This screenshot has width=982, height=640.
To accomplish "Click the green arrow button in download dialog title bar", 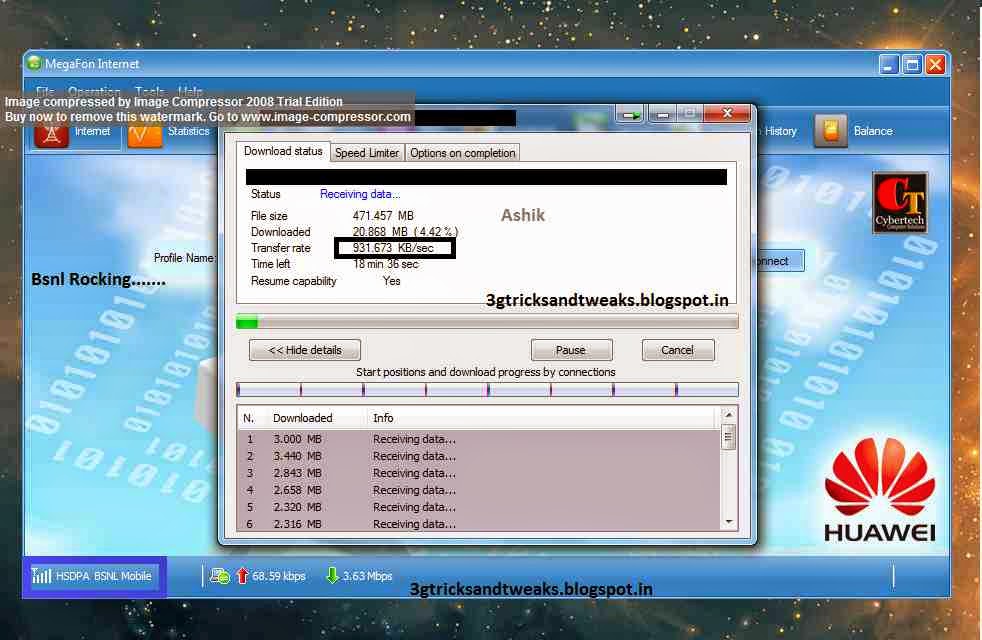I will (631, 115).
